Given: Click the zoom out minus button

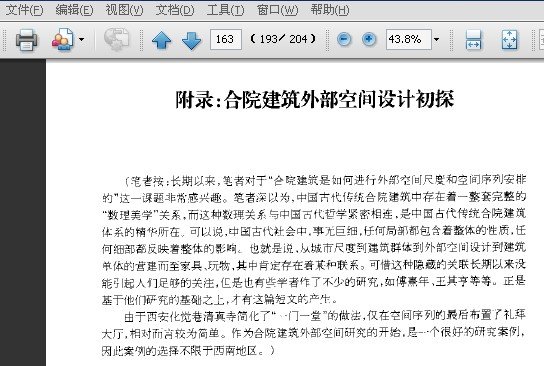Looking at the screenshot, I should (344, 39).
